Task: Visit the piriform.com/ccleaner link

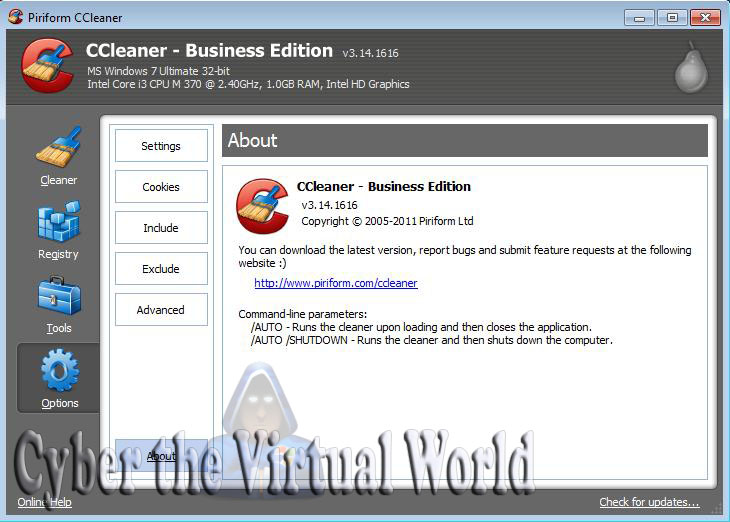Action: point(336,283)
